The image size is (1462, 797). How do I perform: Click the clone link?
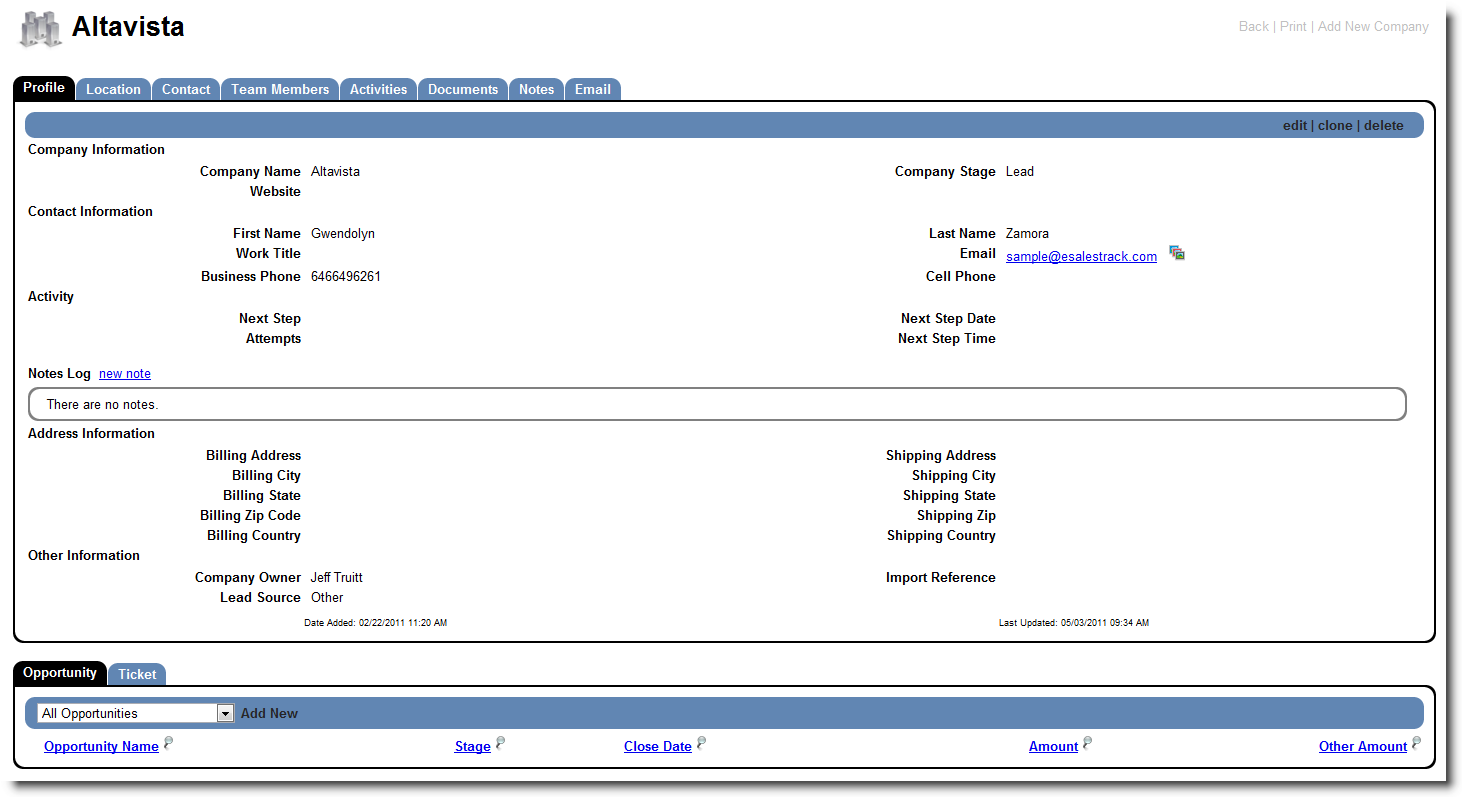click(1335, 125)
